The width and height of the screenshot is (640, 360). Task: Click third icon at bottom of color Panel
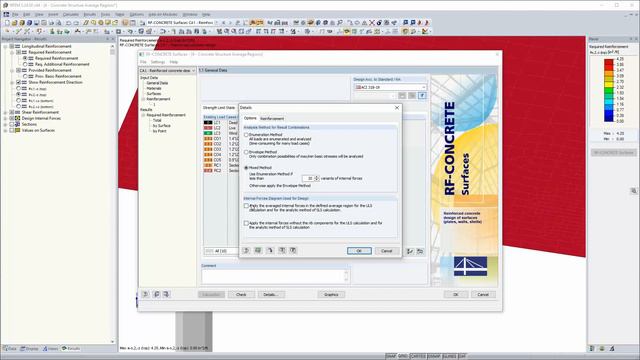(x=612, y=348)
